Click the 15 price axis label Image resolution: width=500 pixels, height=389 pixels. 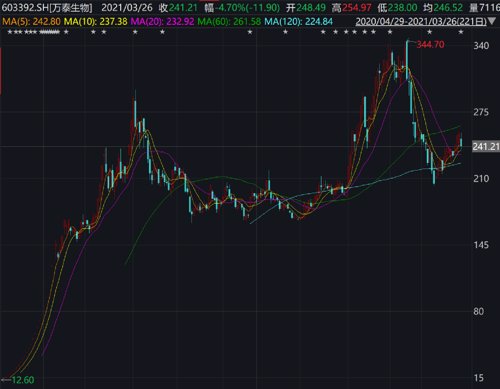[479, 378]
